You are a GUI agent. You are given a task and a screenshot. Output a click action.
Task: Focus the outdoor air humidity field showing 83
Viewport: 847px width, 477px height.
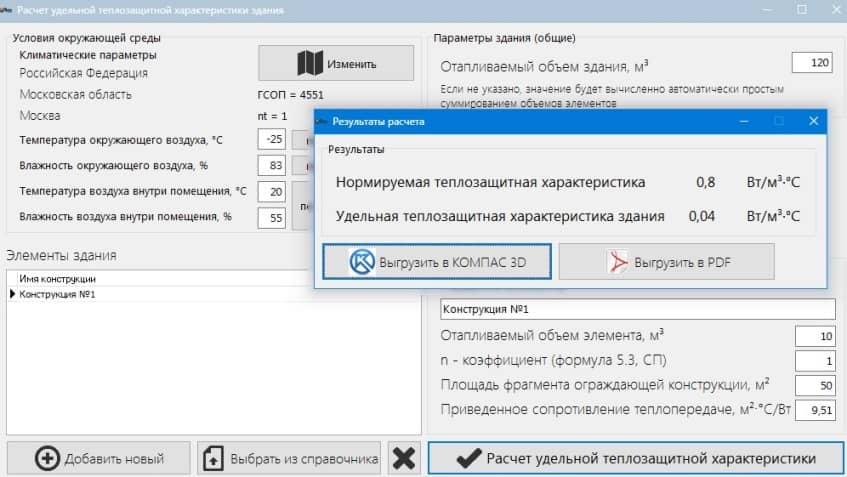click(271, 165)
